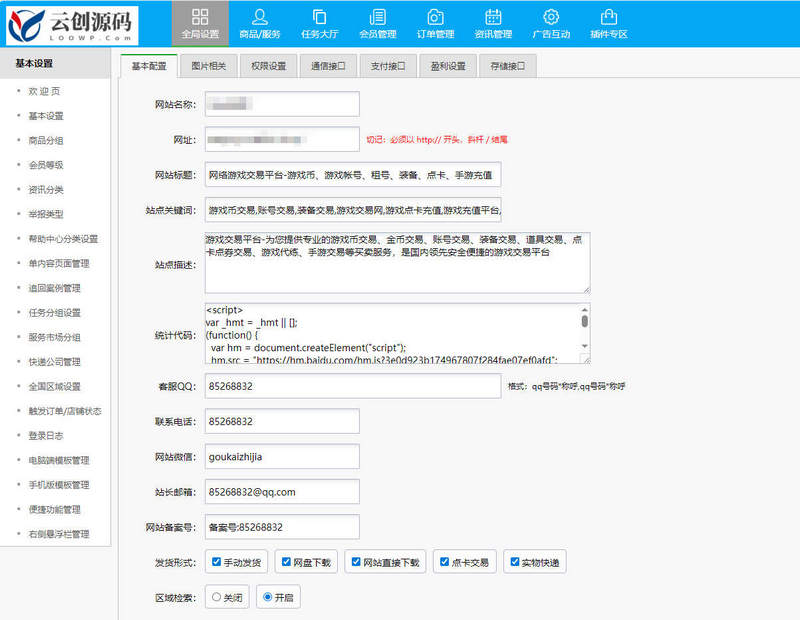
Task: Open 会员等级 in the sidebar
Action: click(46, 165)
